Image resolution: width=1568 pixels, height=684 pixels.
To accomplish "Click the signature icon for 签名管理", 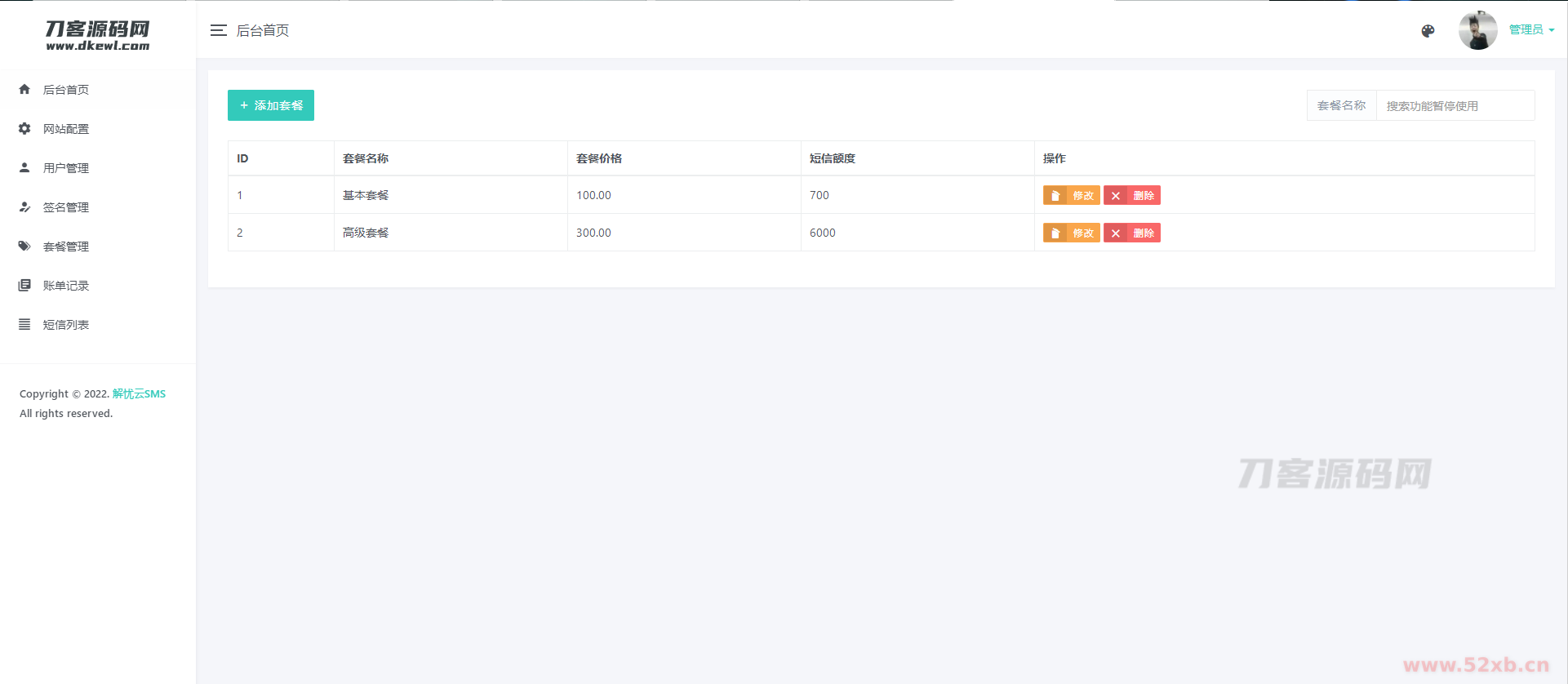I will coord(24,207).
